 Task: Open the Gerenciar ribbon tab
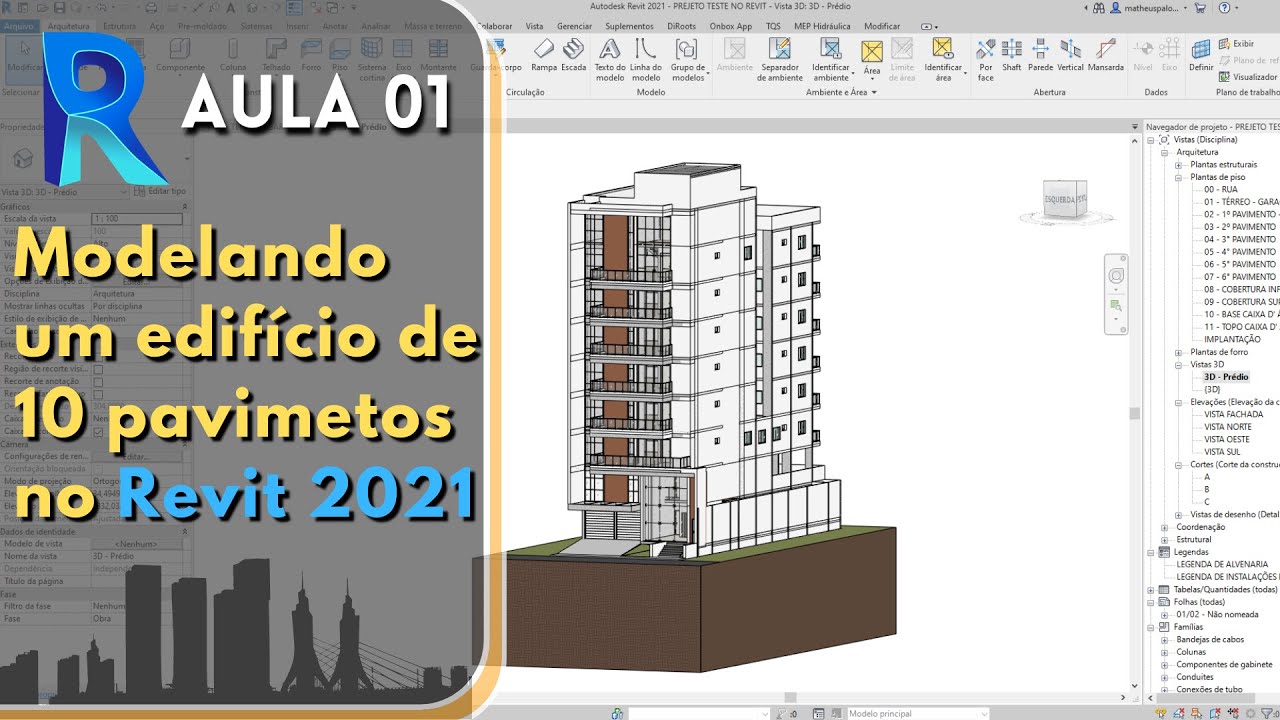coord(574,26)
